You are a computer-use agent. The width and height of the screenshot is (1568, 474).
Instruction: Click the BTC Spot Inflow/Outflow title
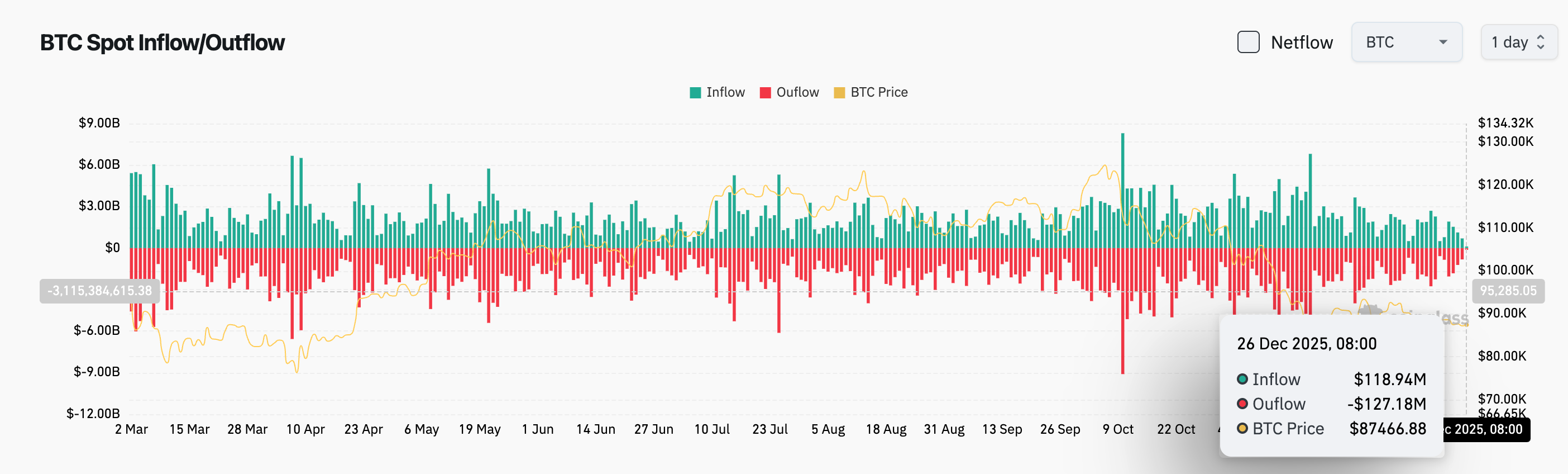pos(162,42)
